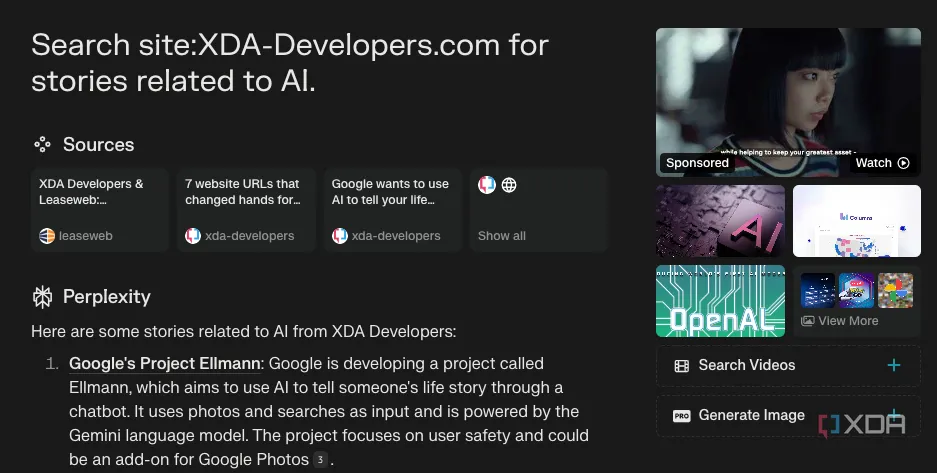Click the globe icon in Show all card

[509, 185]
